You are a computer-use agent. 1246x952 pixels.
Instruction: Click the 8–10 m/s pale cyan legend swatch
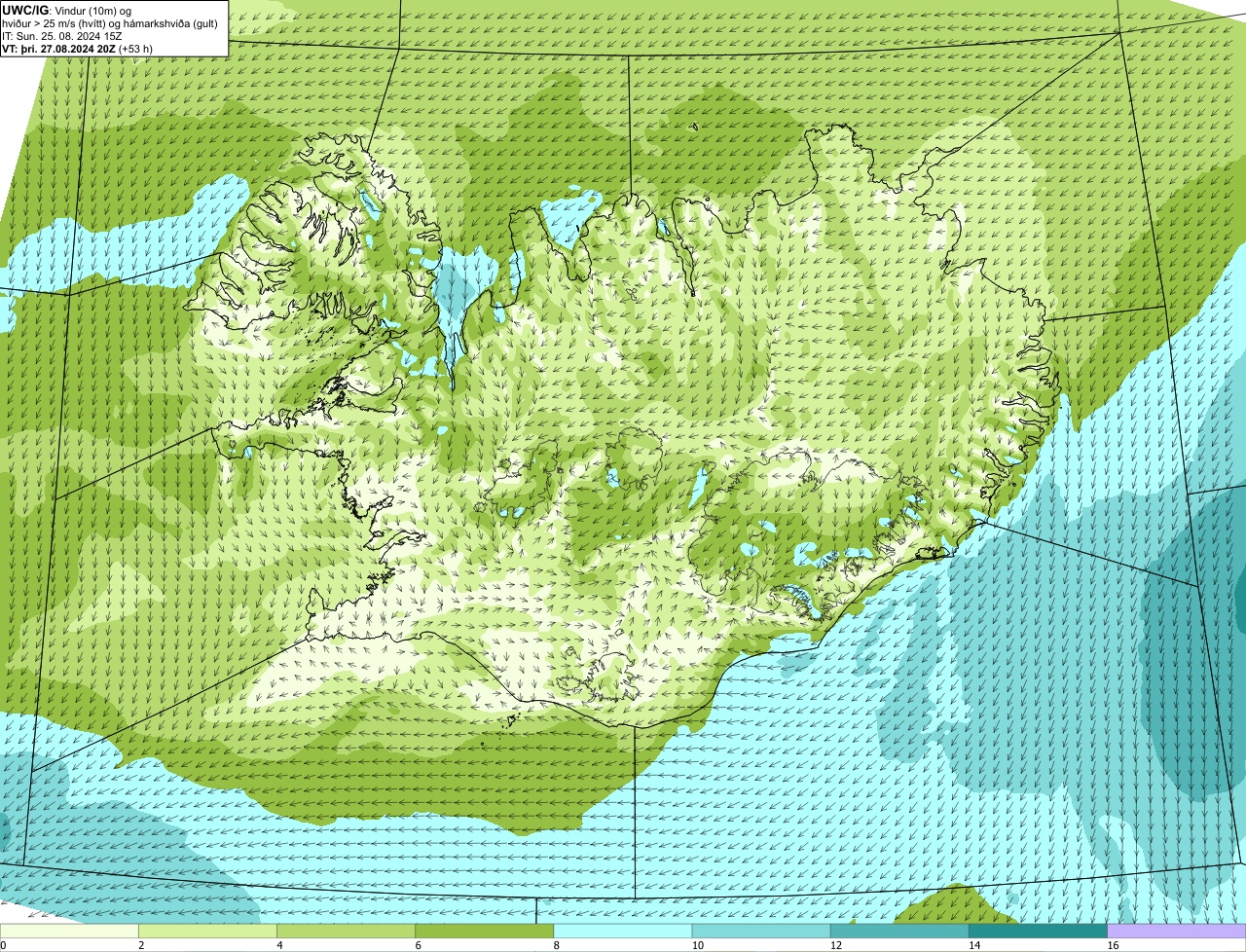pos(623,931)
